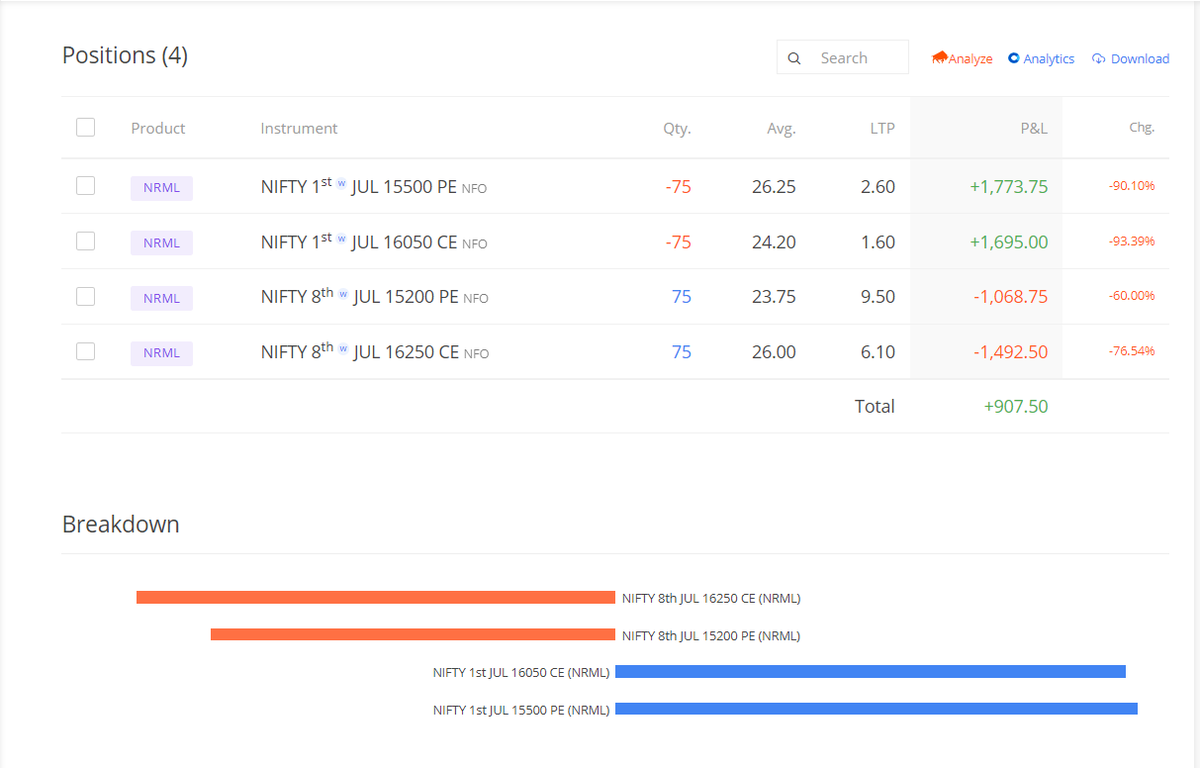This screenshot has height=768, width=1200.
Task: Check the NIFTY 1st JUL 15500 PE row checkbox
Action: pos(85,185)
